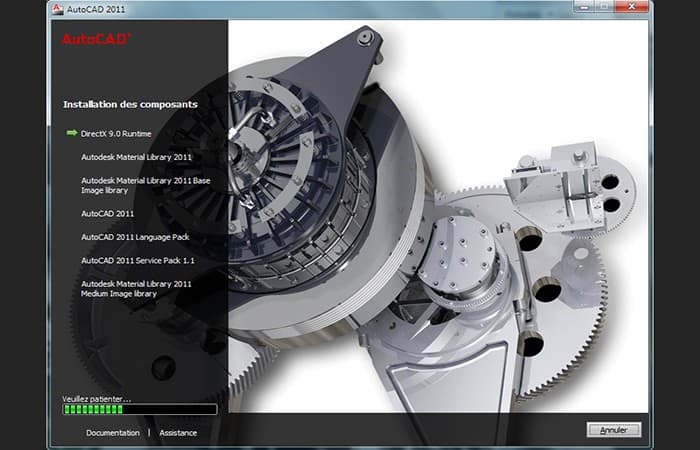Select Autodesk Material Library 2011 Base Image library

coord(146,185)
